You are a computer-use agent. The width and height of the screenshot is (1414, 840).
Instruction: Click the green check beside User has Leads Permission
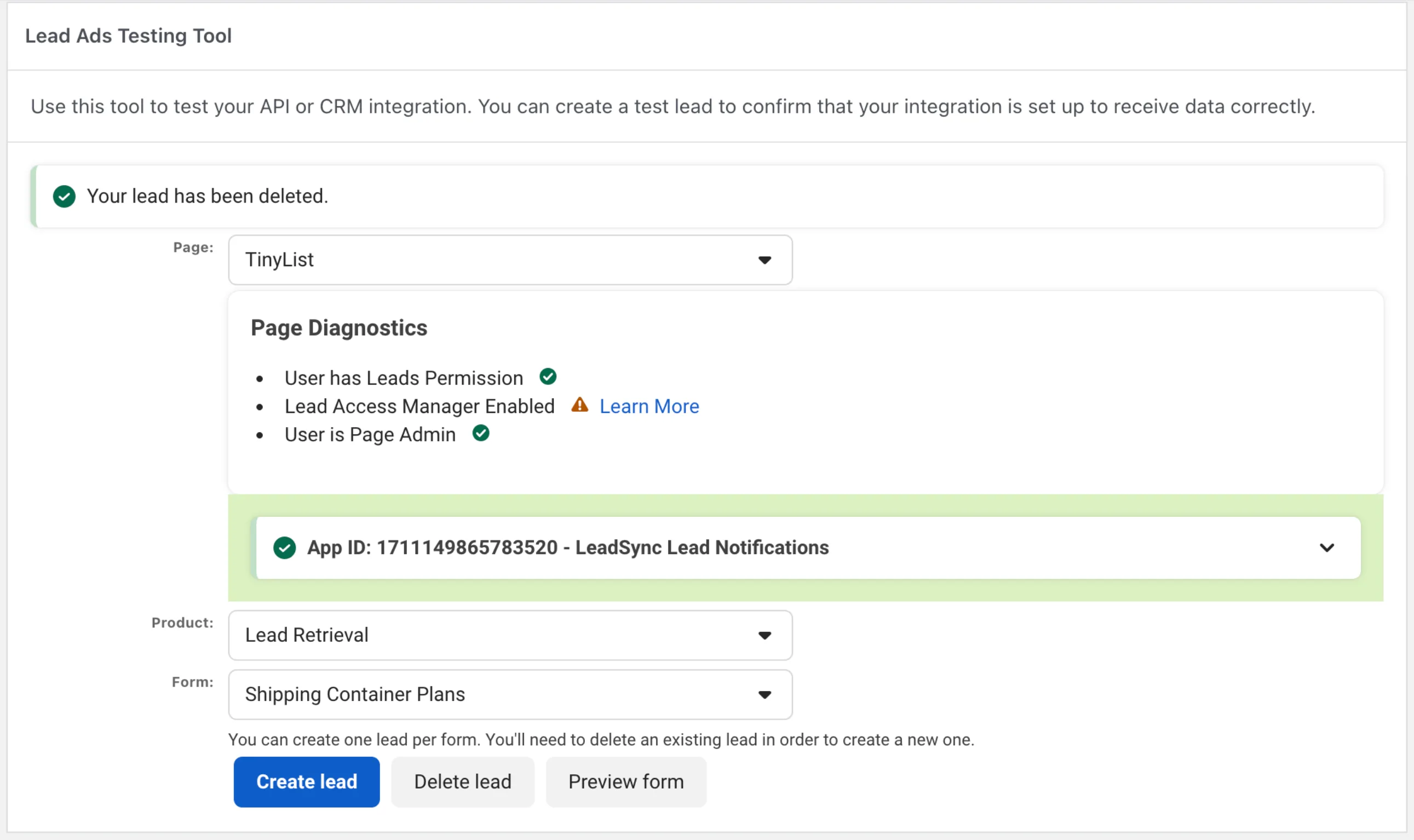click(x=548, y=376)
